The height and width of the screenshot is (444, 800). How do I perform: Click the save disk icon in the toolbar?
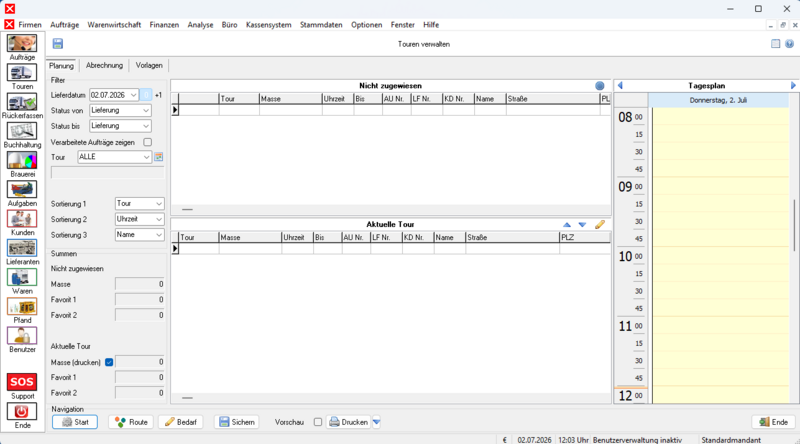(58, 44)
